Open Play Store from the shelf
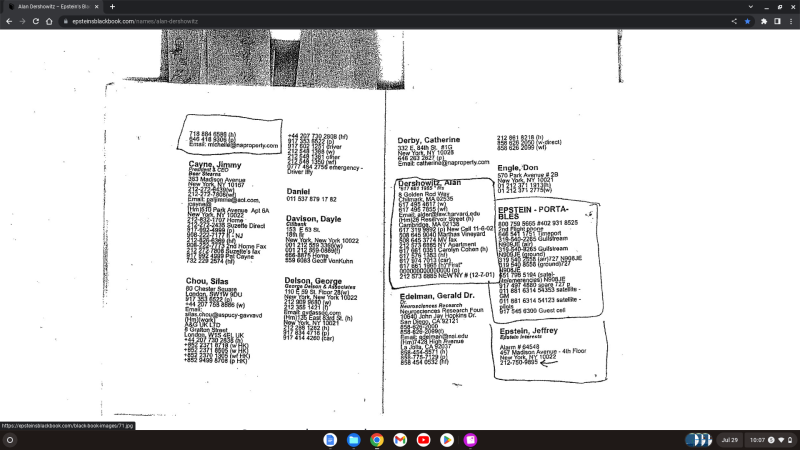Viewport: 800px width, 450px height. [447, 440]
